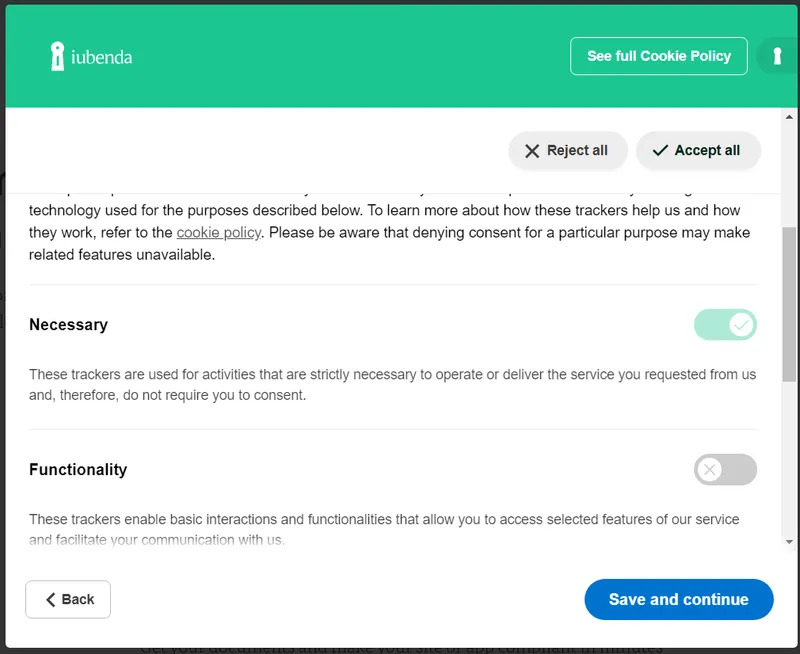Select the iubenda wordmark in the green header
Viewport: 800px width, 654px height.
pyautogui.click(x=100, y=56)
